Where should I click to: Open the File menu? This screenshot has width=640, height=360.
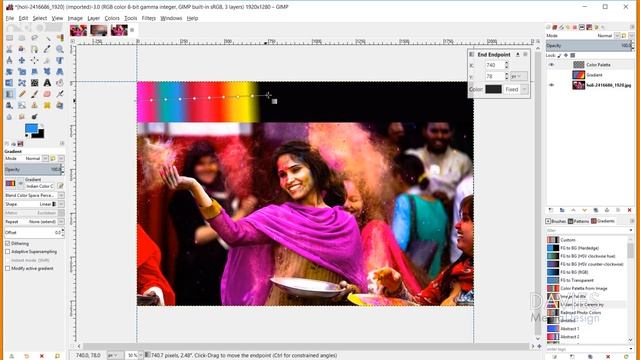pyautogui.click(x=10, y=18)
